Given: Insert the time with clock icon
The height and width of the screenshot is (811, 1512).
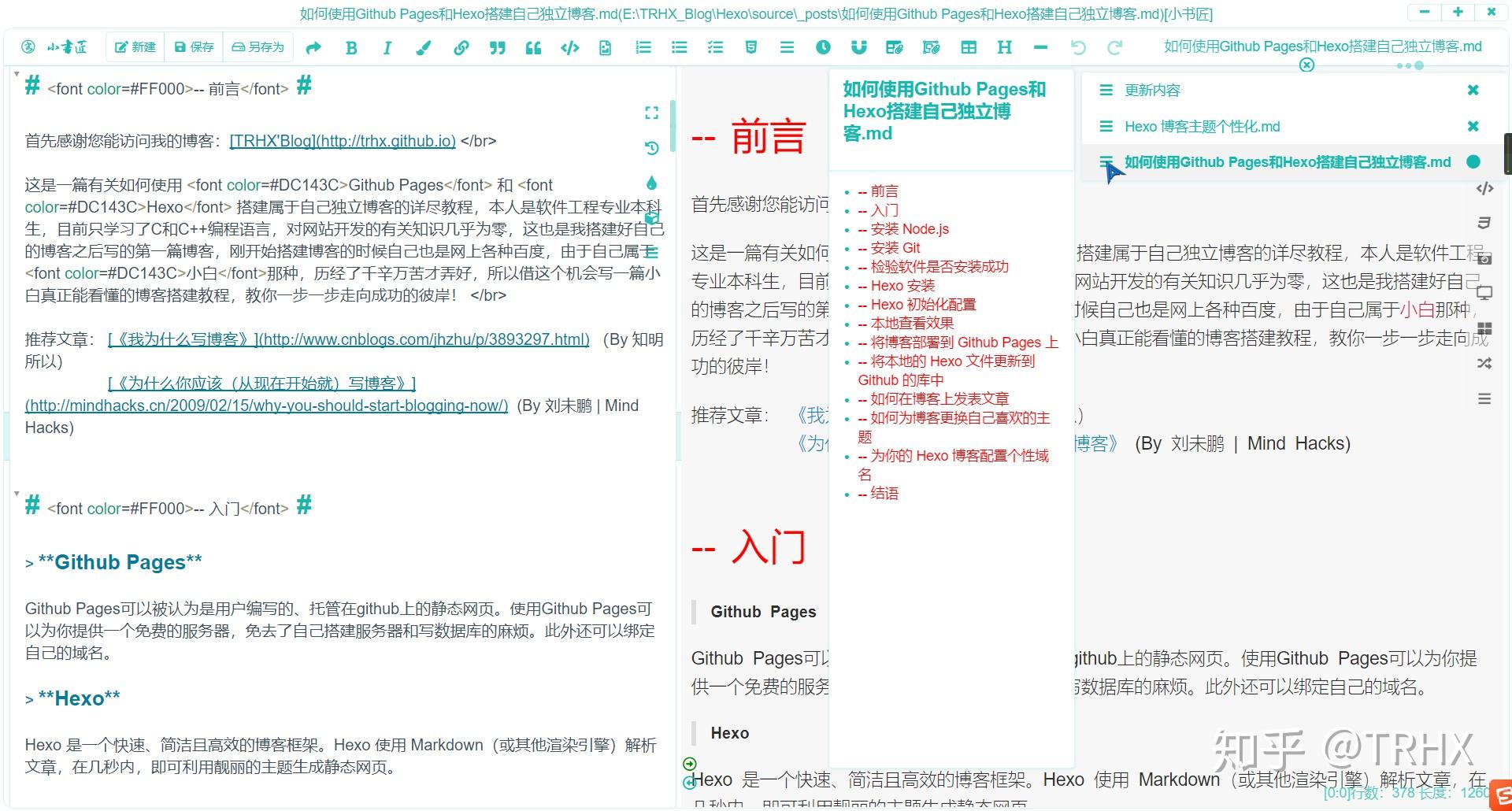Looking at the screenshot, I should coord(823,48).
